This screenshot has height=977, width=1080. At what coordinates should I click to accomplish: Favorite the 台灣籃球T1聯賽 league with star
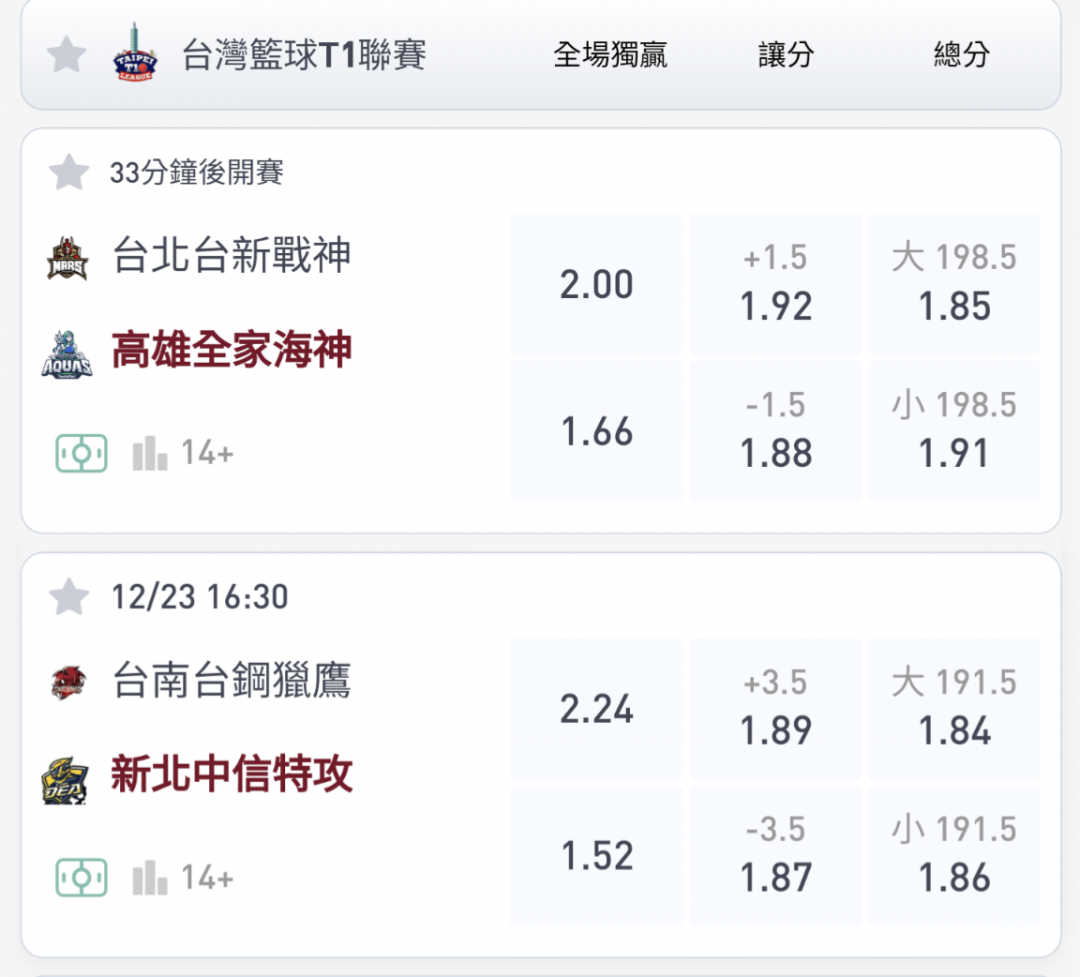tap(67, 55)
